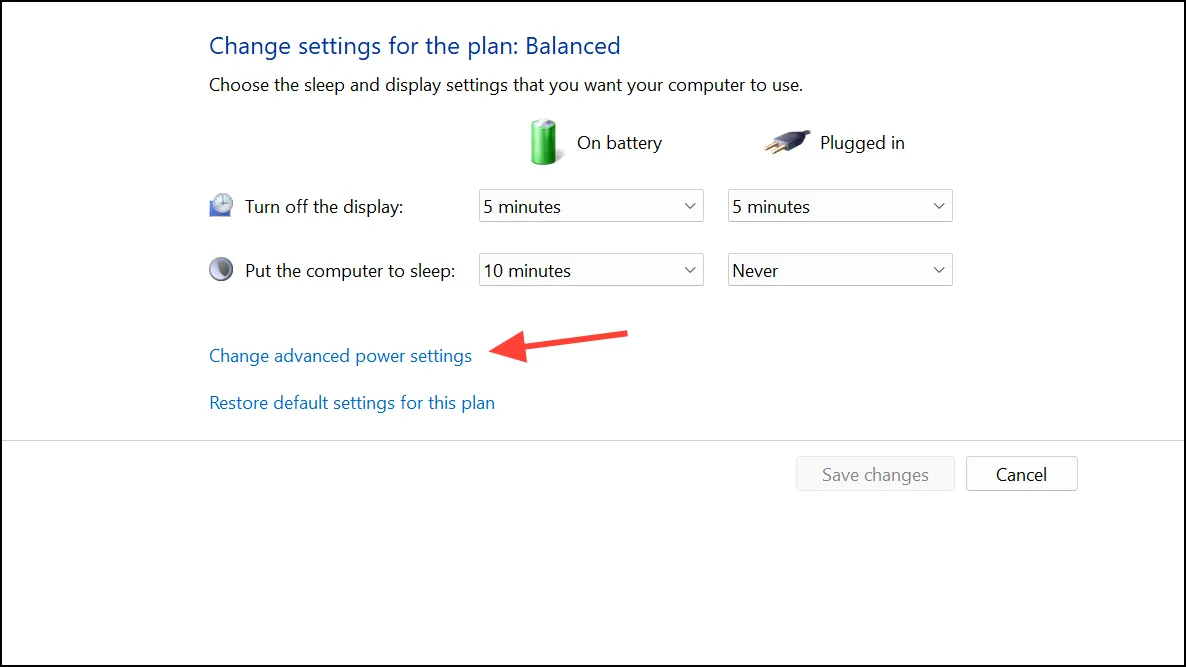Click Restore default settings for this plan

coord(352,402)
